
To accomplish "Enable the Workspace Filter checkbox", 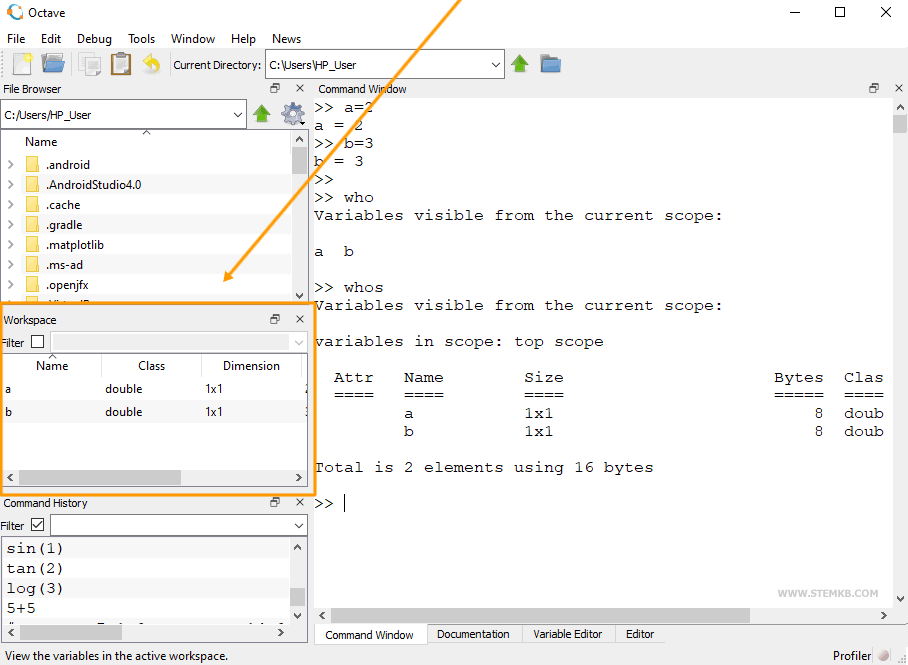I will [x=35, y=340].
